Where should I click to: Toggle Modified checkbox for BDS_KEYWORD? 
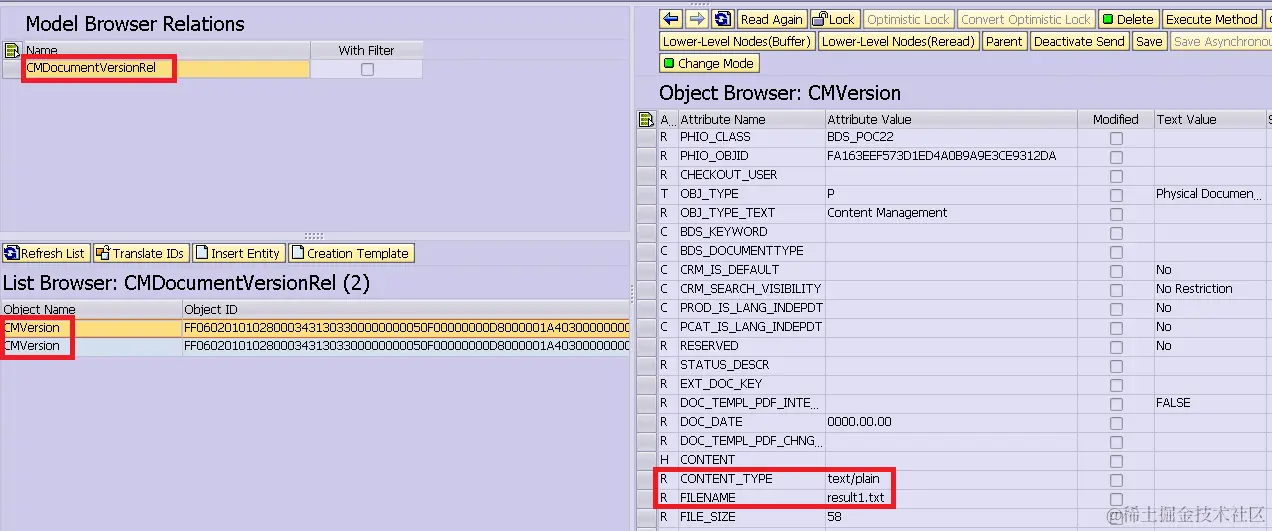tap(1116, 232)
